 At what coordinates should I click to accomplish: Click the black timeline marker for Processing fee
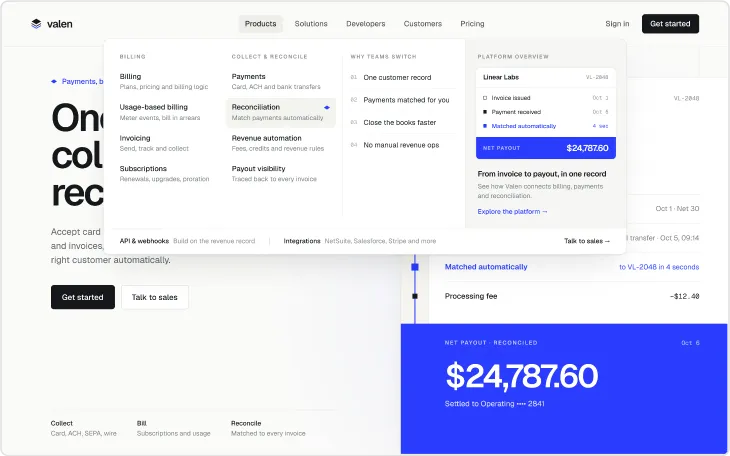click(x=415, y=296)
